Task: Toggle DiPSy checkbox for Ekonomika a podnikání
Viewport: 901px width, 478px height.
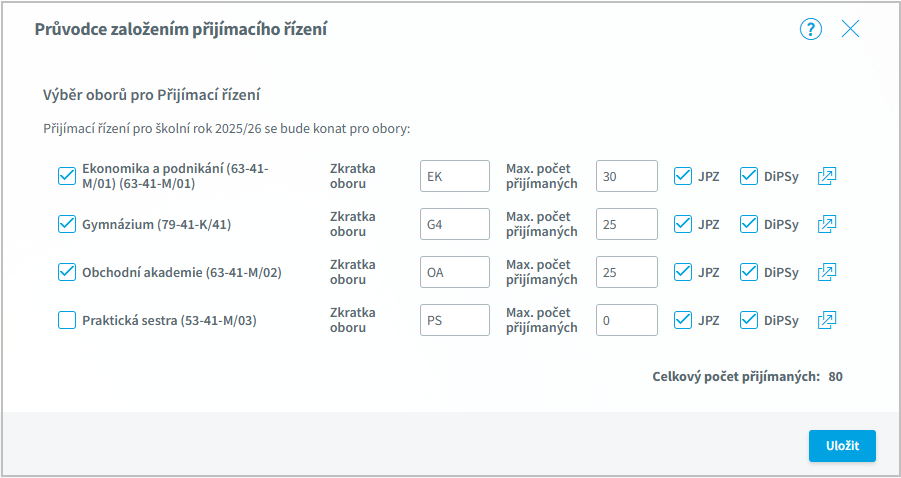Action: (749, 176)
